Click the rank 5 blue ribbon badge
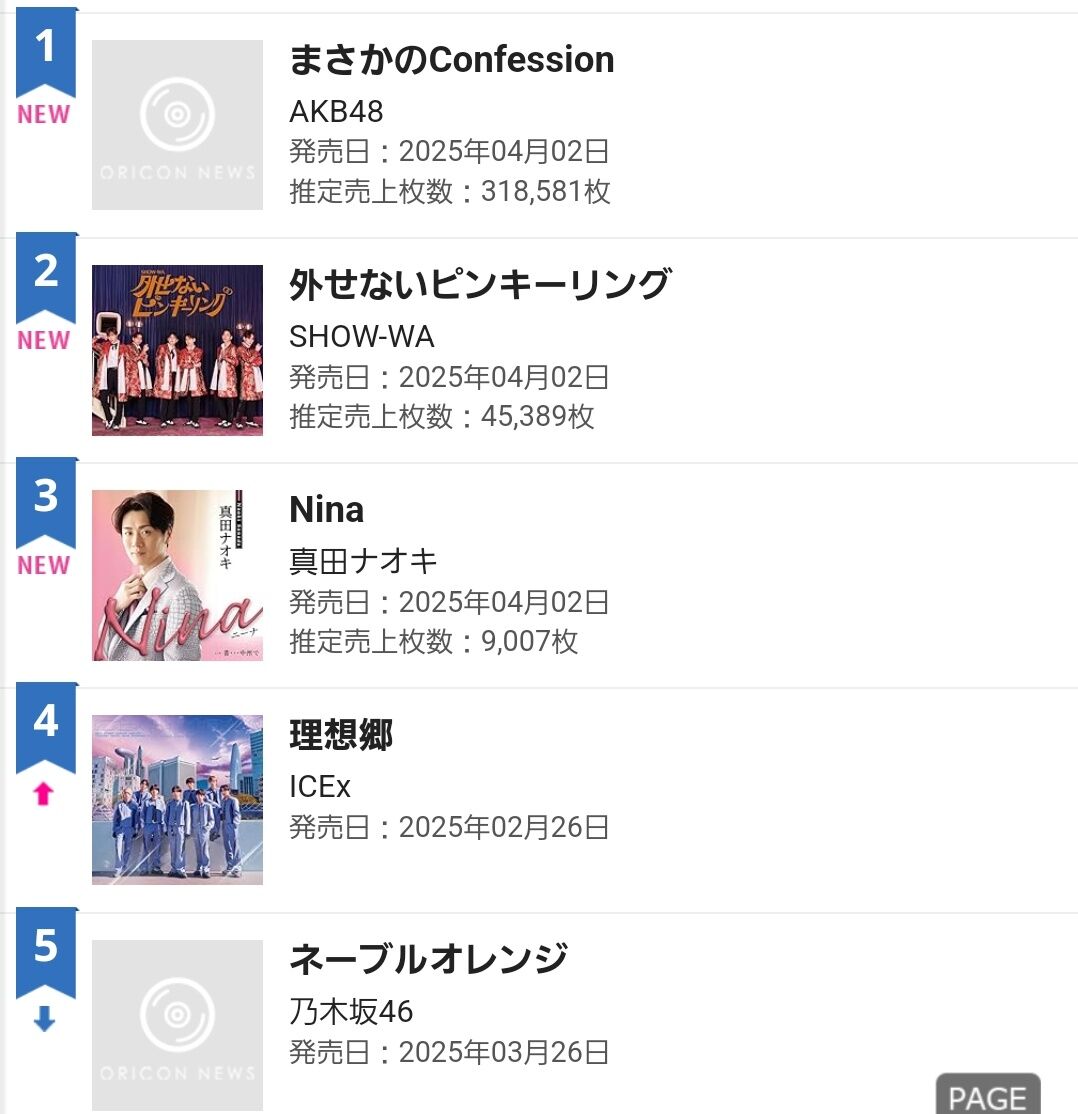 tap(46, 948)
